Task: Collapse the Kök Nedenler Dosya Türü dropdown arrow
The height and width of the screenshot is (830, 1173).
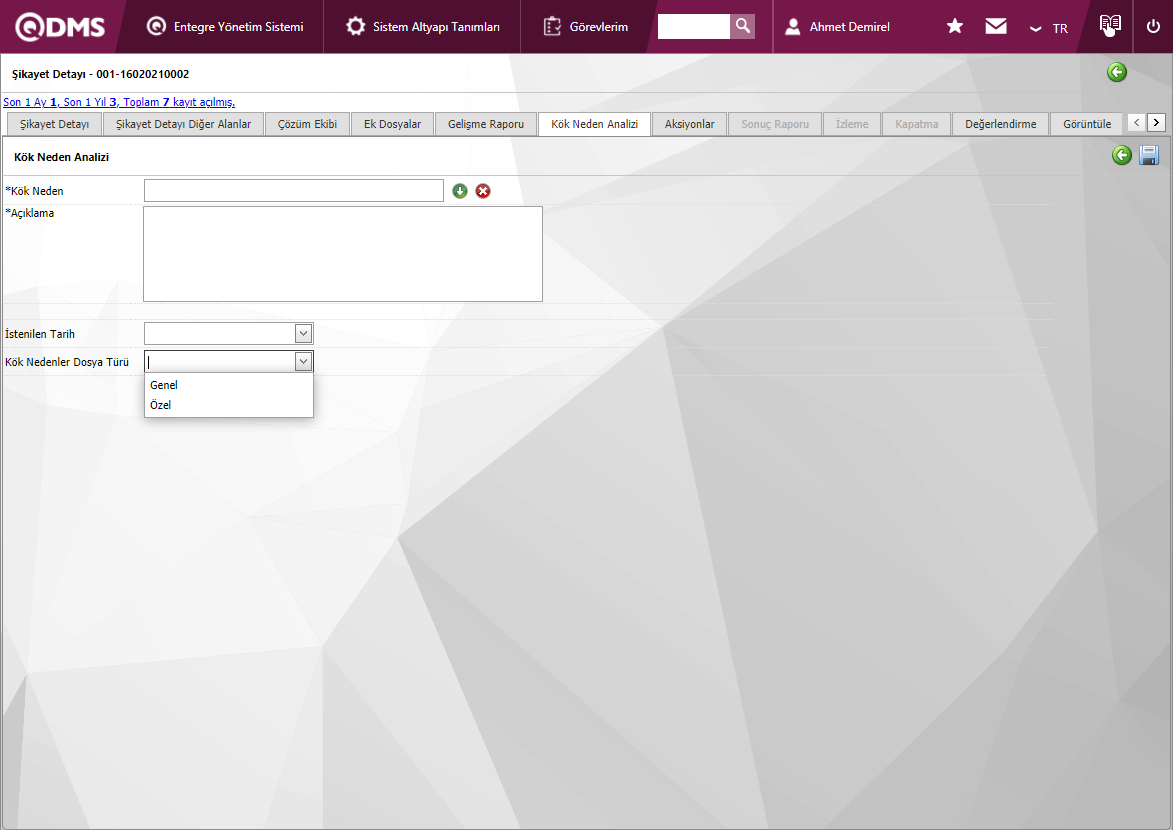Action: (303, 362)
